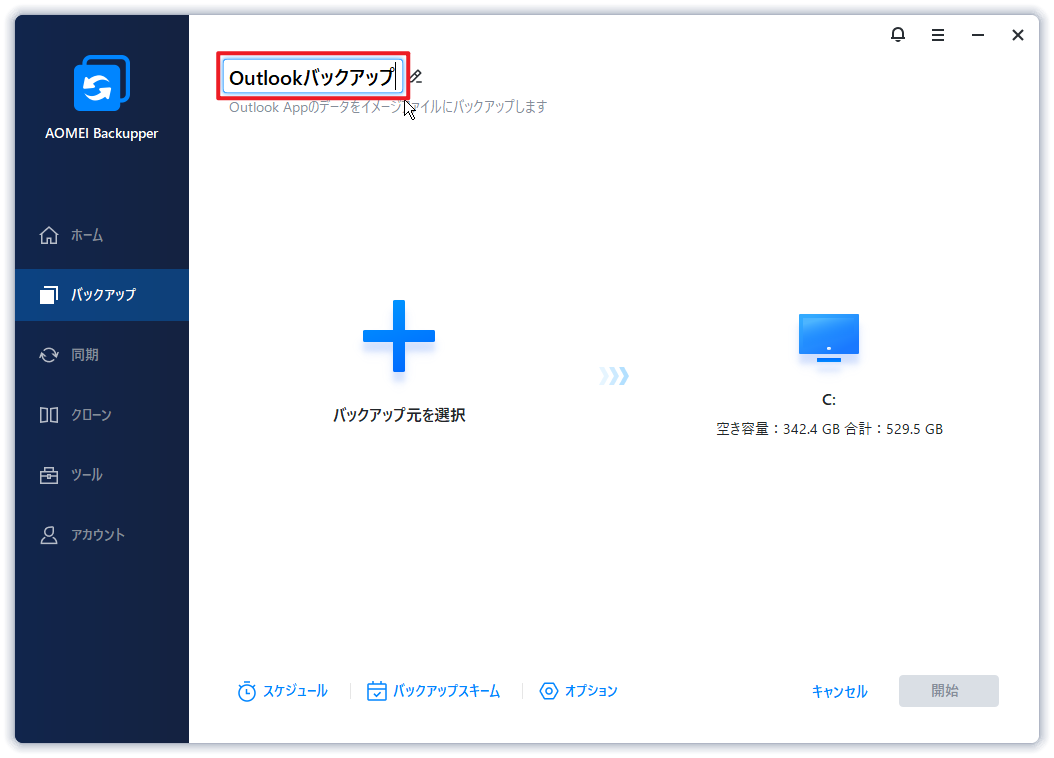Screen dimensions: 1054x758
Task: Click the pencil edit icon beside task name
Action: pos(415,77)
